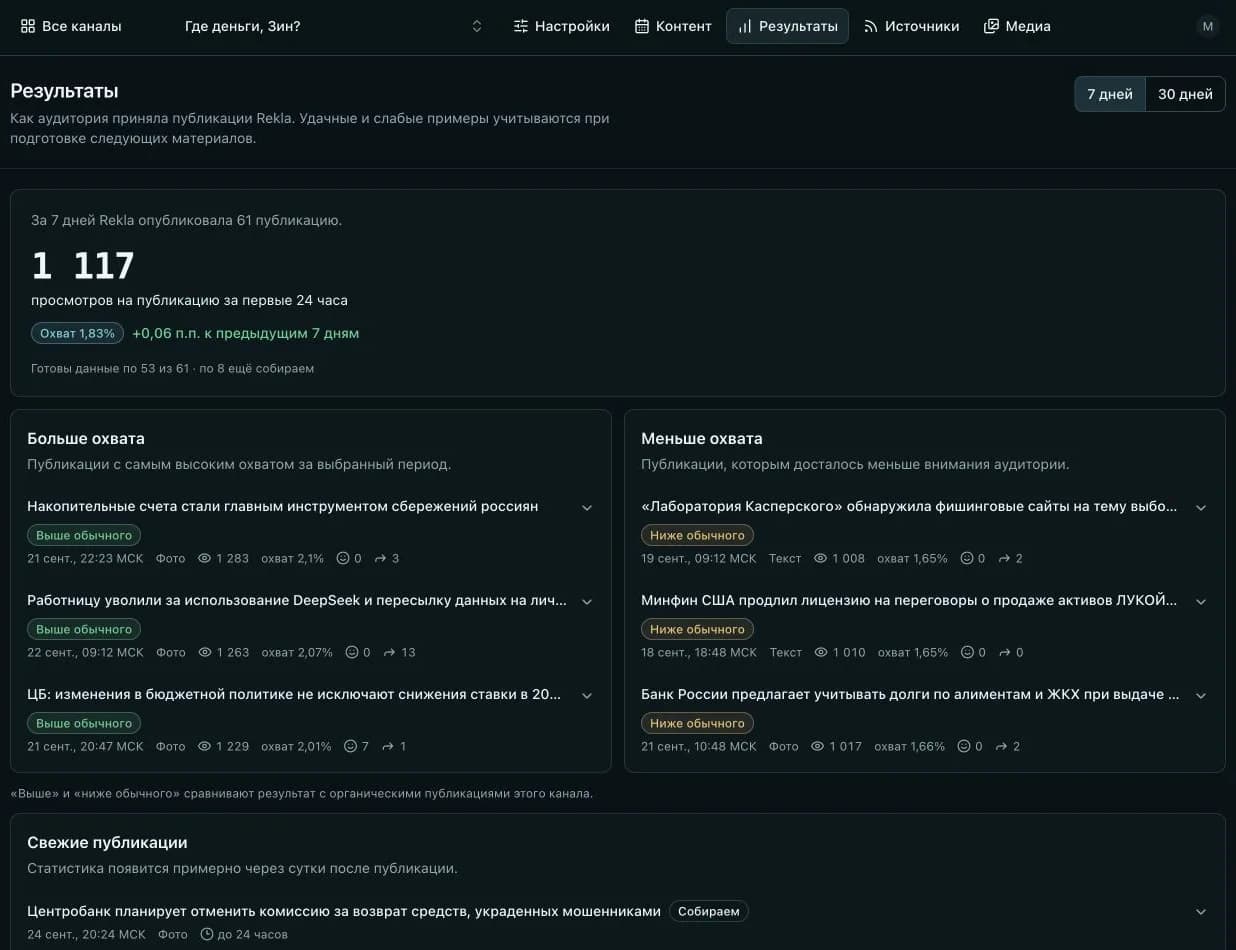1236x950 pixels.
Task: Expand Банк России предлагает учитывать долги row
Action: [x=1201, y=695]
